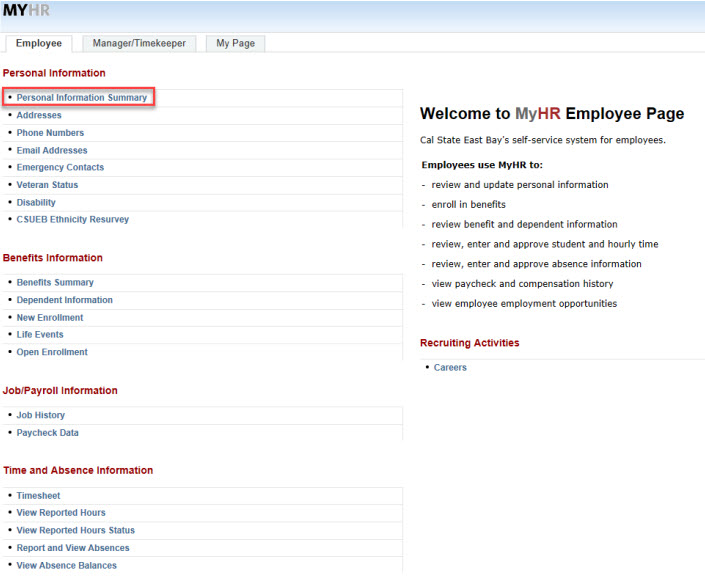This screenshot has height=576, width=705.
Task: Open the Phone Numbers link
Action: (50, 133)
